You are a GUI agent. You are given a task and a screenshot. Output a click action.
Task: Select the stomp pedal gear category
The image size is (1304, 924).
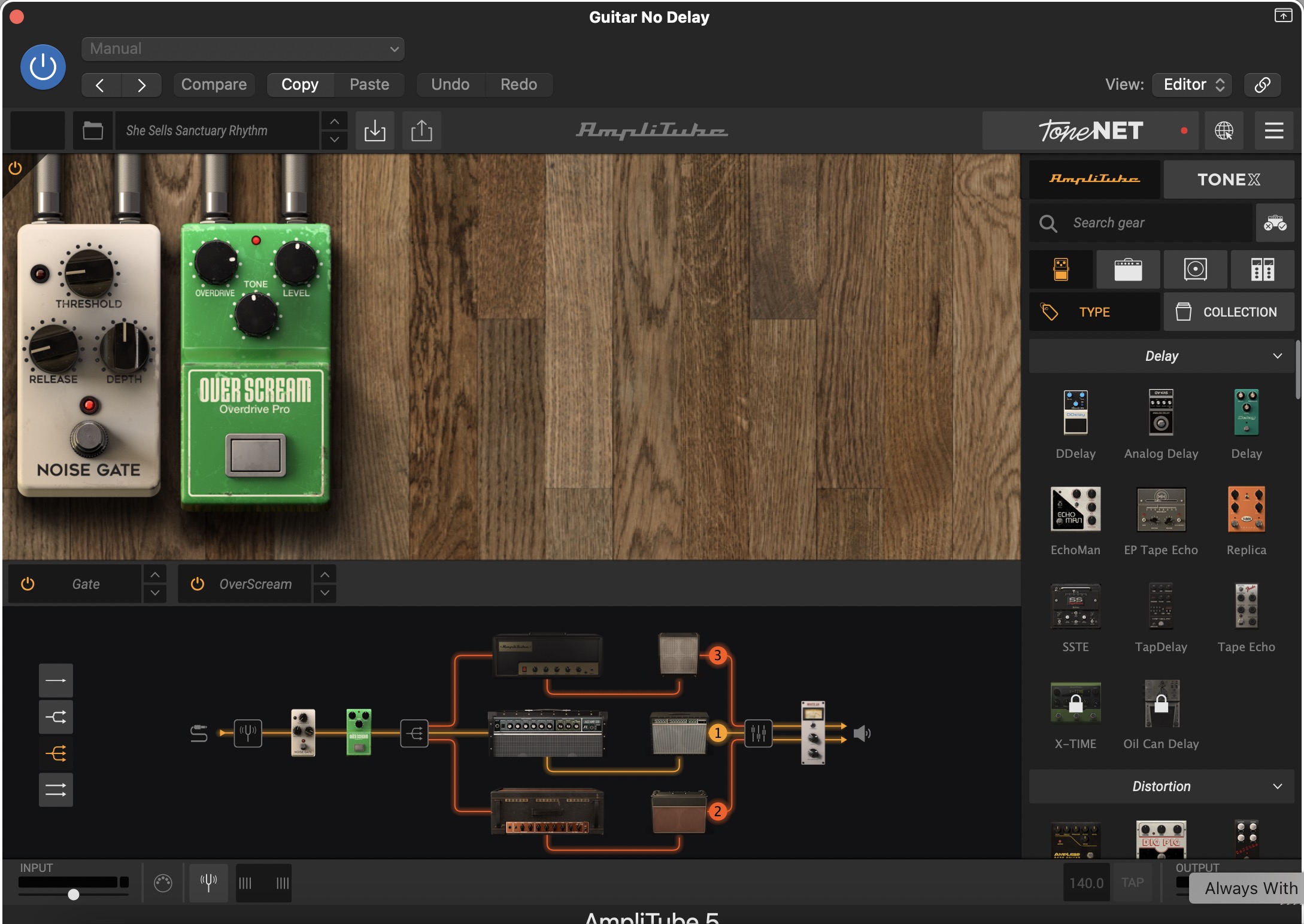tap(1061, 269)
